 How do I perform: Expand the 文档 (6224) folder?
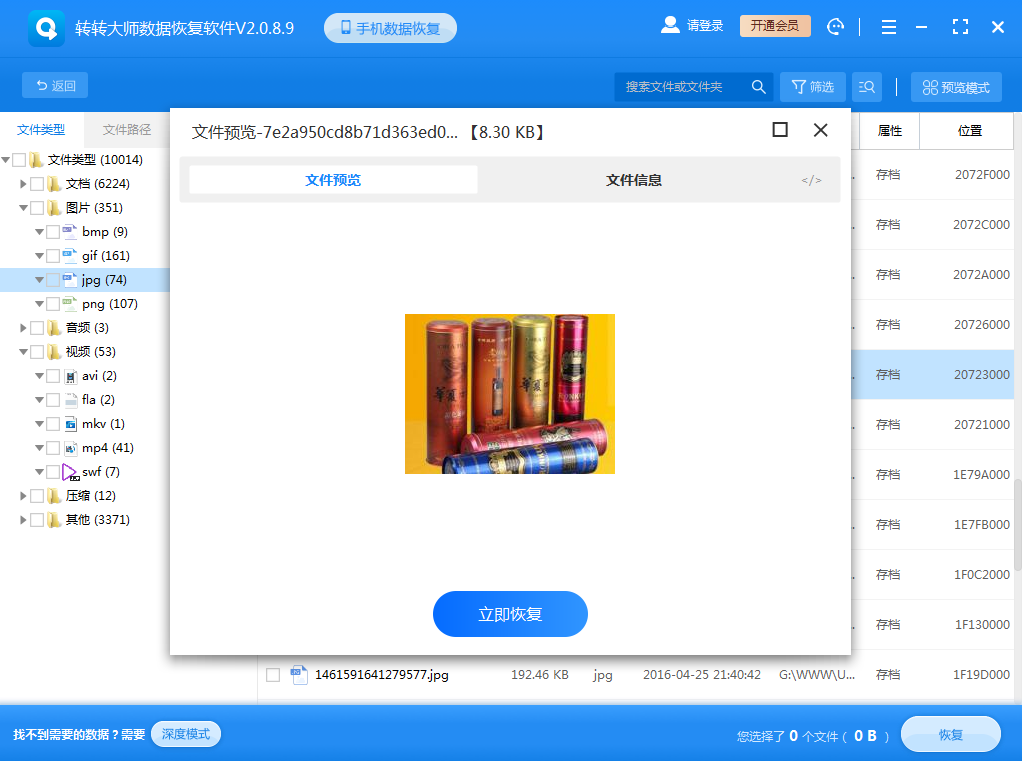22,183
